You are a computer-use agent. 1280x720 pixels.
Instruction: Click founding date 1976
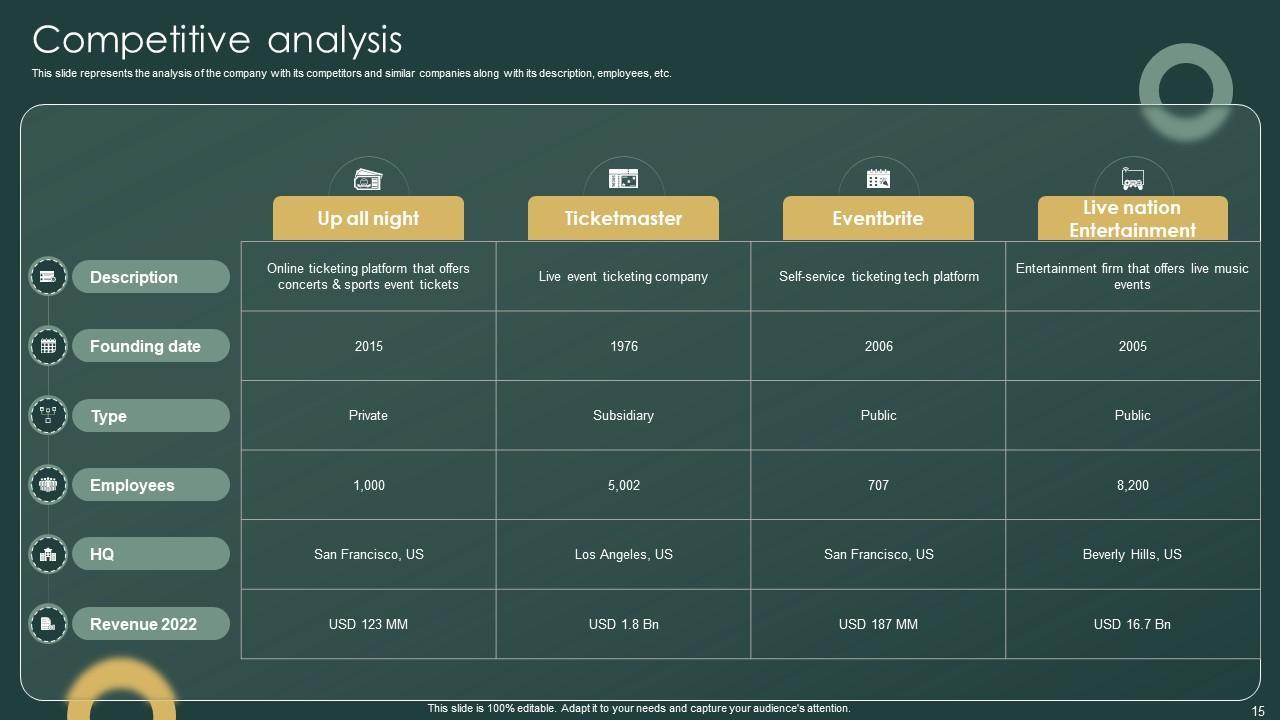pyautogui.click(x=623, y=346)
